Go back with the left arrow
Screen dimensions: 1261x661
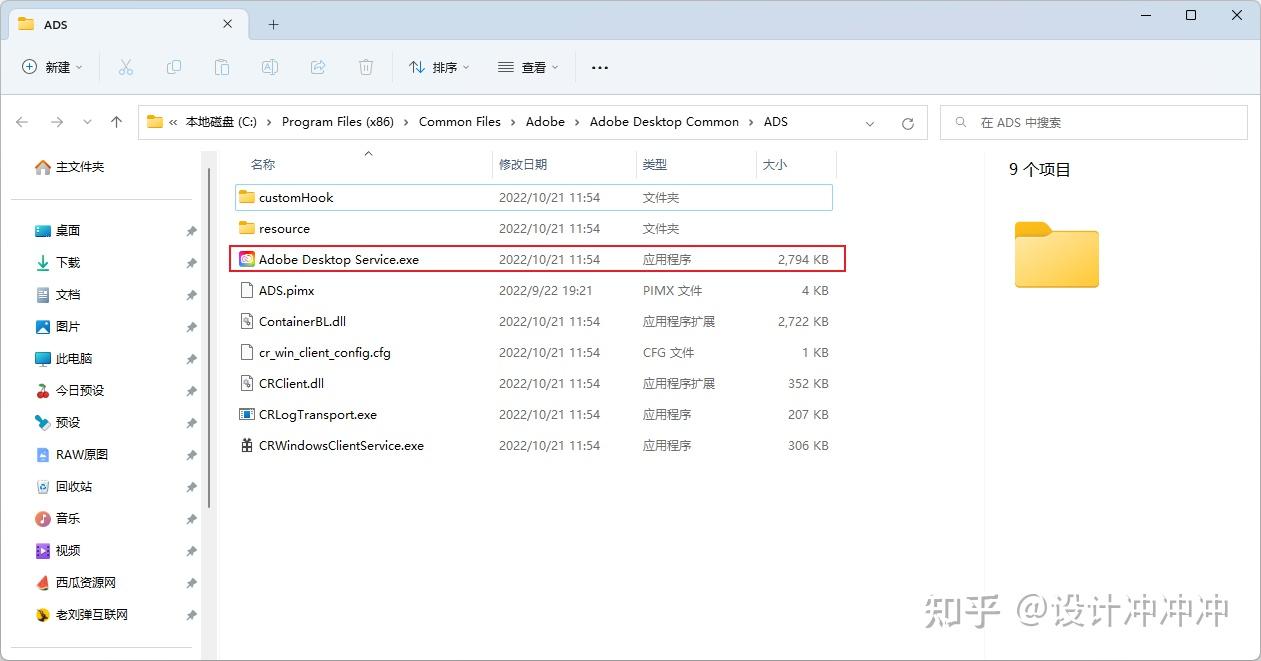23,122
